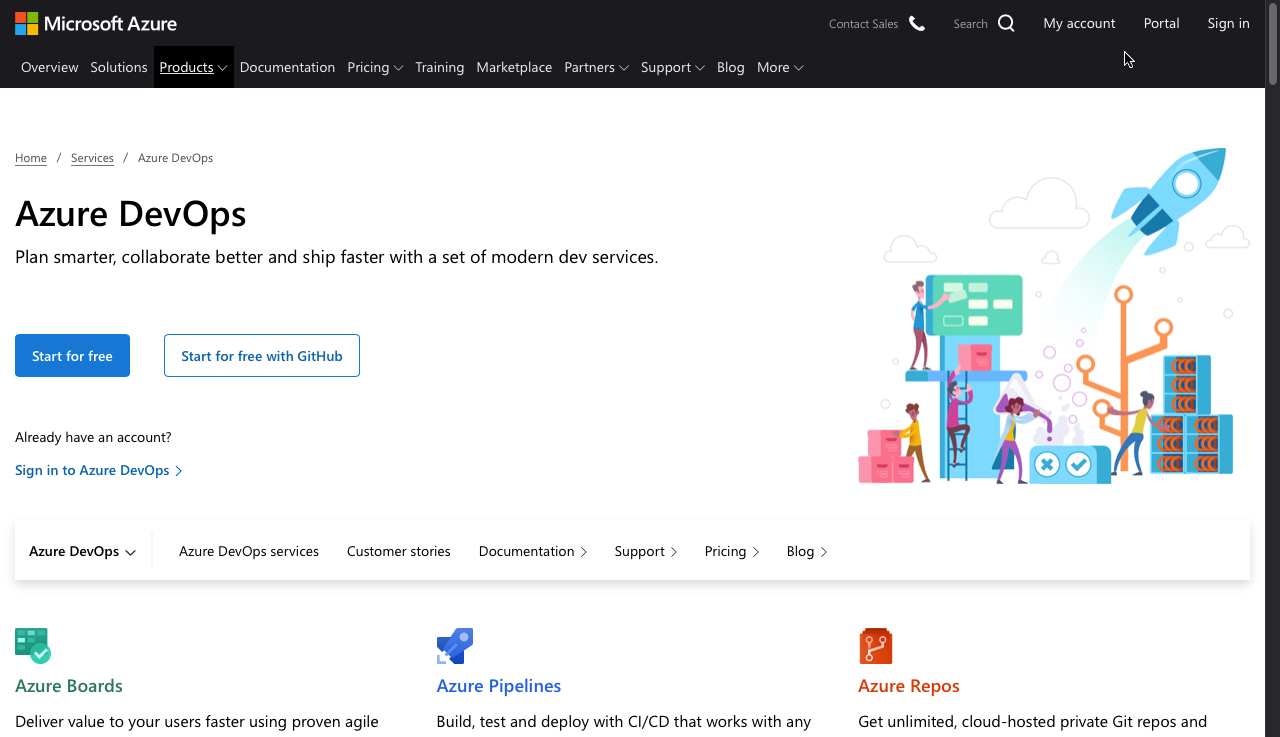This screenshot has width=1280, height=737.
Task: Expand the Pricing menu in top navigation
Action: (x=375, y=67)
